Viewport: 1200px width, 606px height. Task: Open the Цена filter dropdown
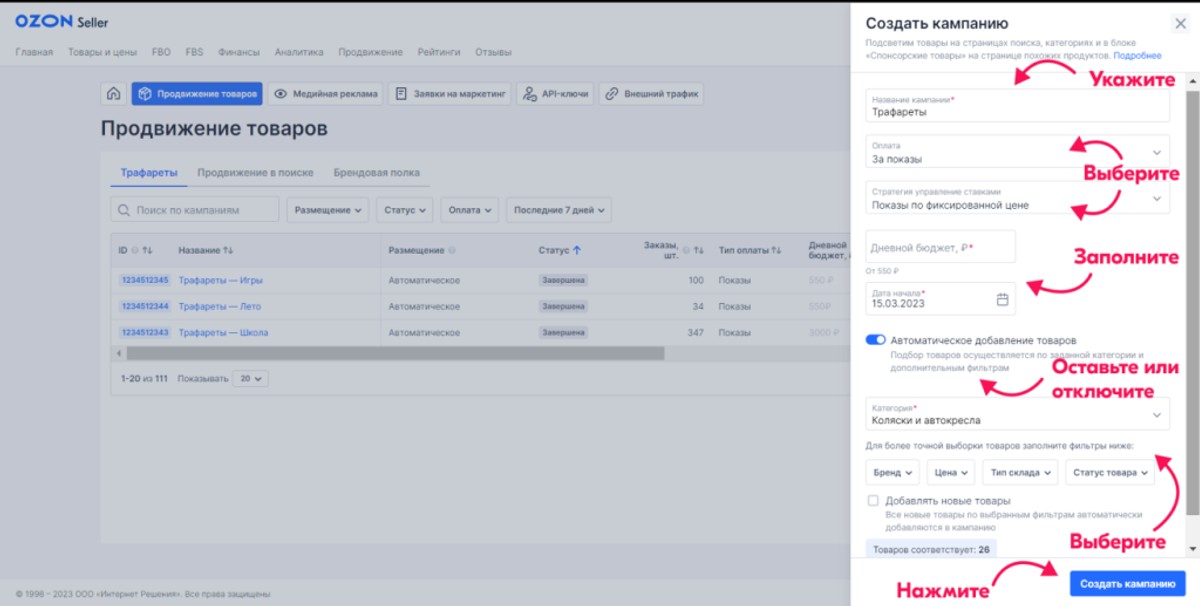coord(950,472)
